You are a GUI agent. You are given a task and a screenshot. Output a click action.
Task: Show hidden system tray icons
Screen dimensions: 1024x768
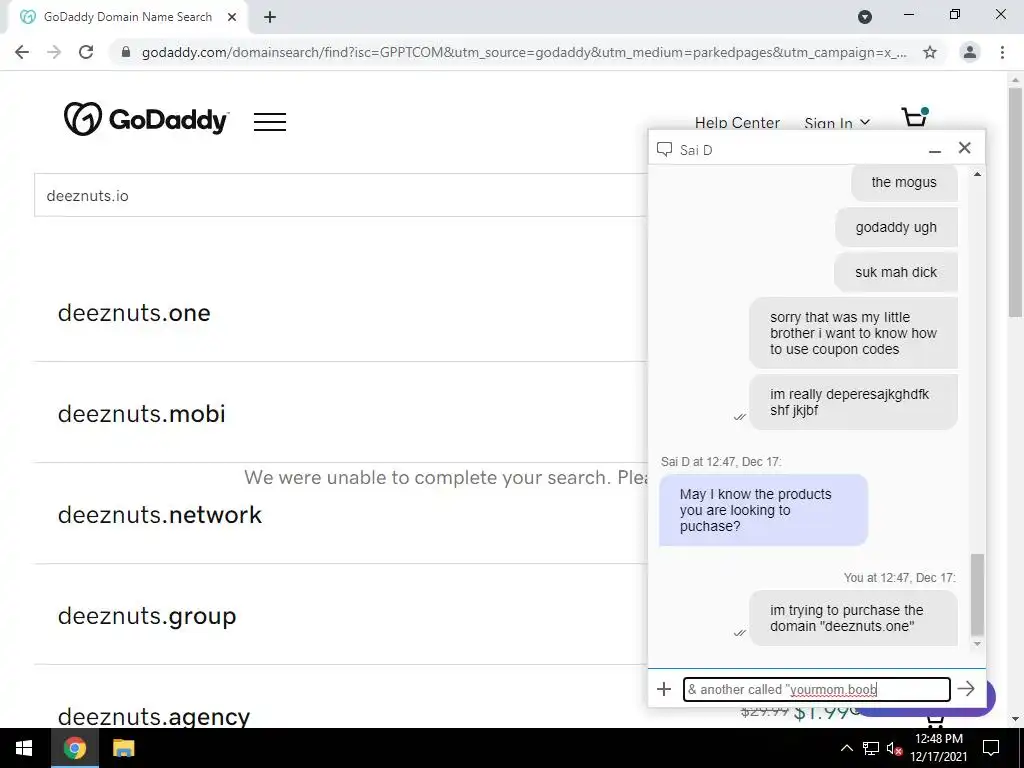click(846, 748)
